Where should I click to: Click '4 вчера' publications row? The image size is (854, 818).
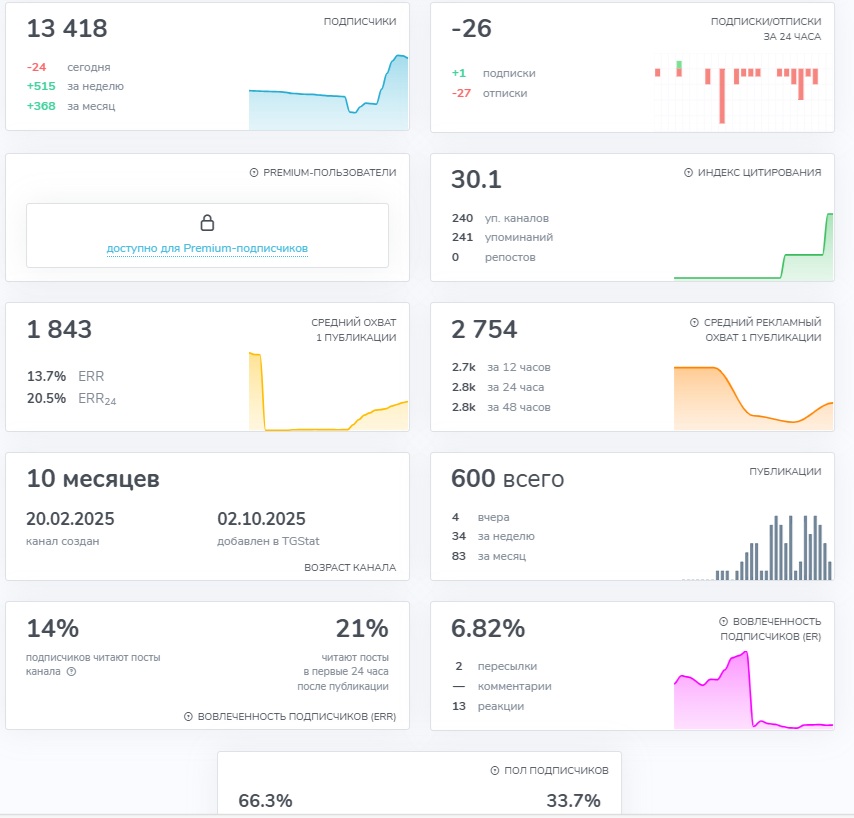[x=480, y=517]
